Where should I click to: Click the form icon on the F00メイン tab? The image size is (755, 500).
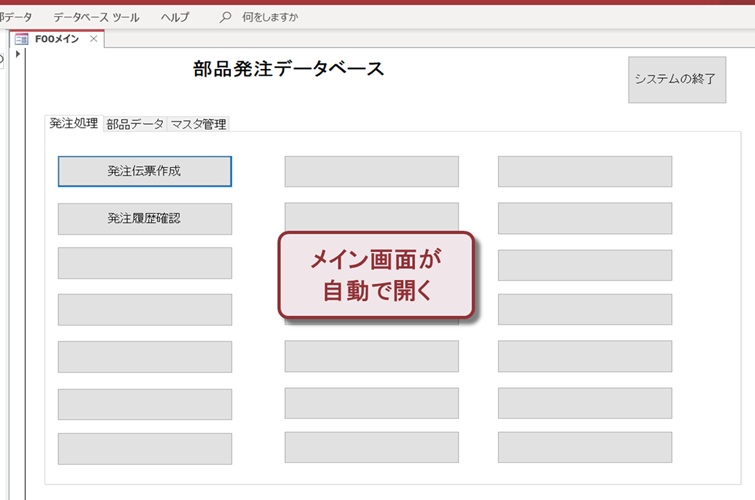click(x=21, y=39)
